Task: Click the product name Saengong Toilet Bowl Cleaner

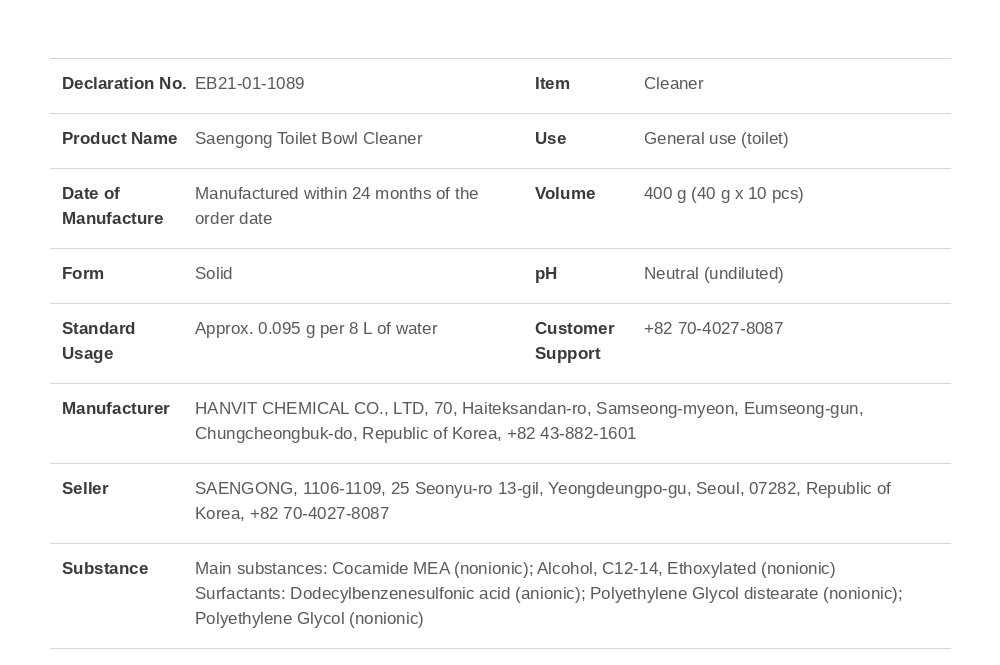Action: tap(309, 138)
